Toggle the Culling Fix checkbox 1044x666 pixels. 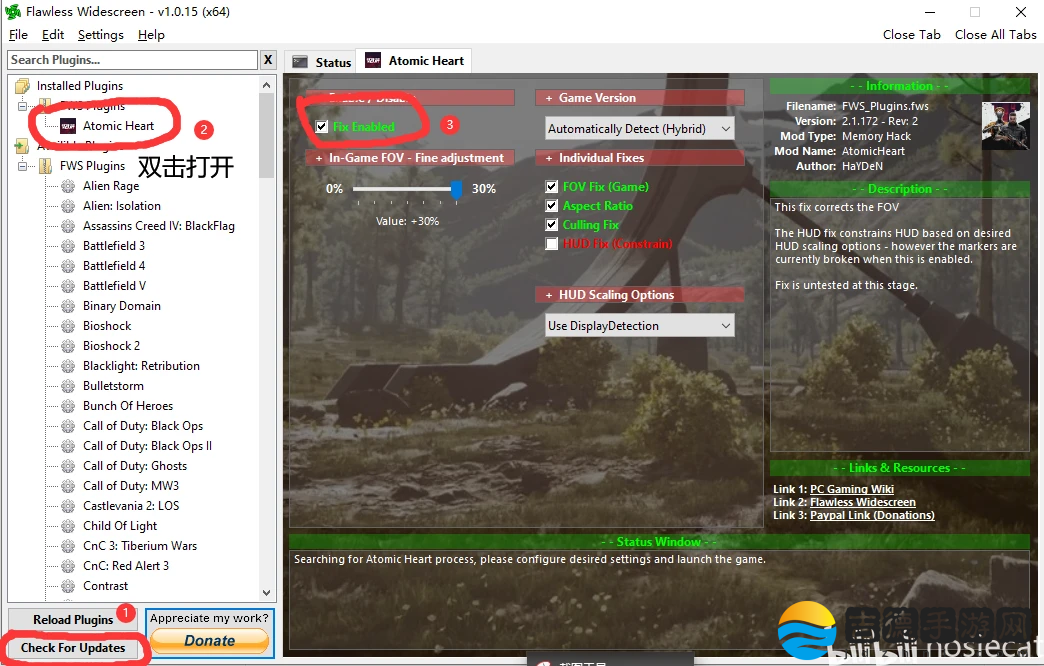pos(551,224)
